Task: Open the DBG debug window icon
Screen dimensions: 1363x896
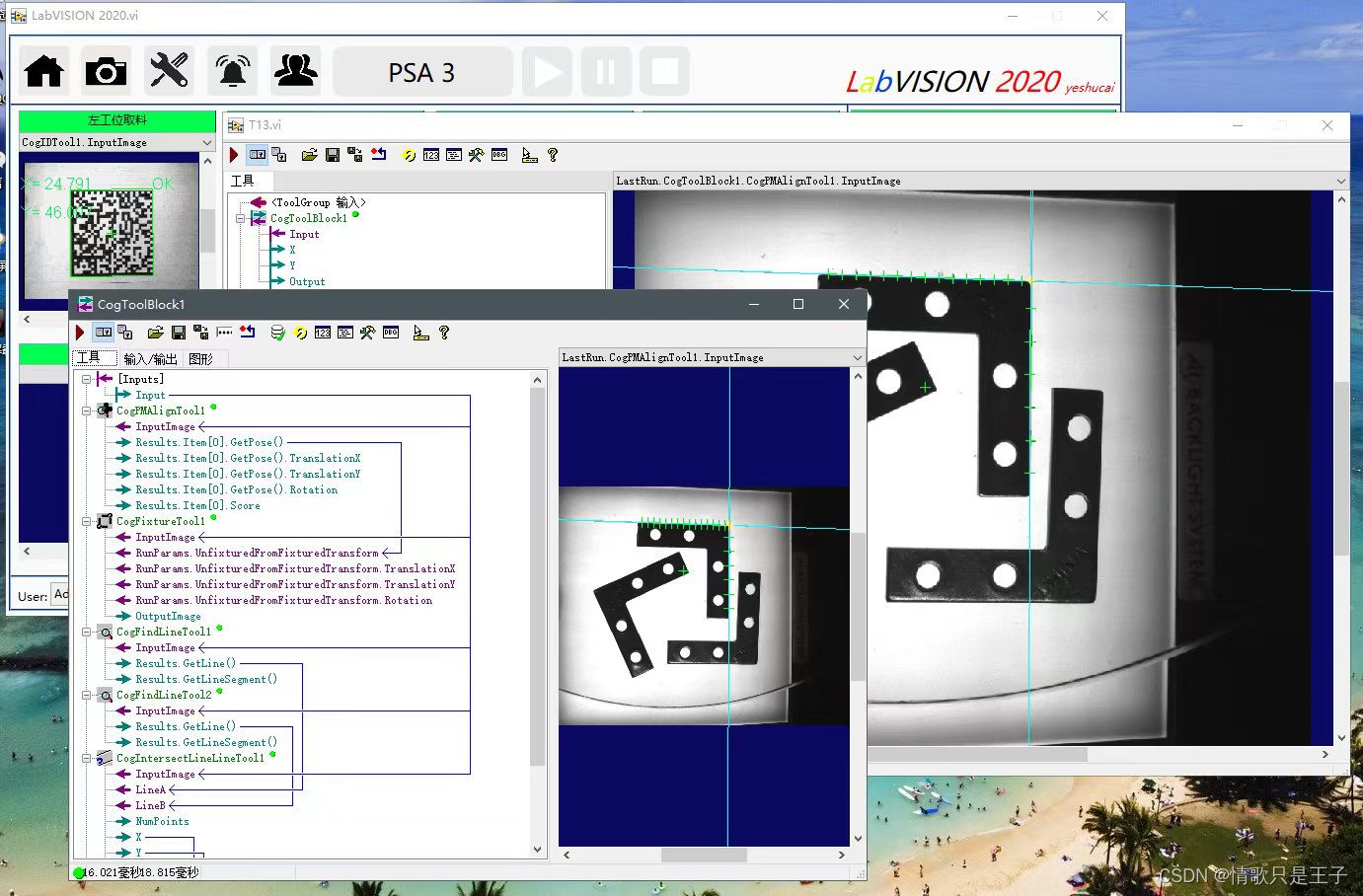Action: pos(391,333)
